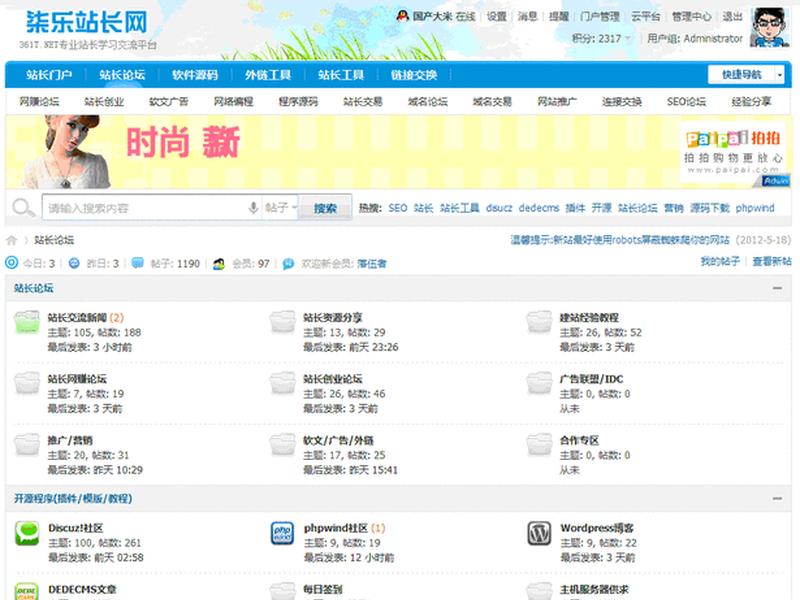Click the QQ penguin icon

[403, 16]
